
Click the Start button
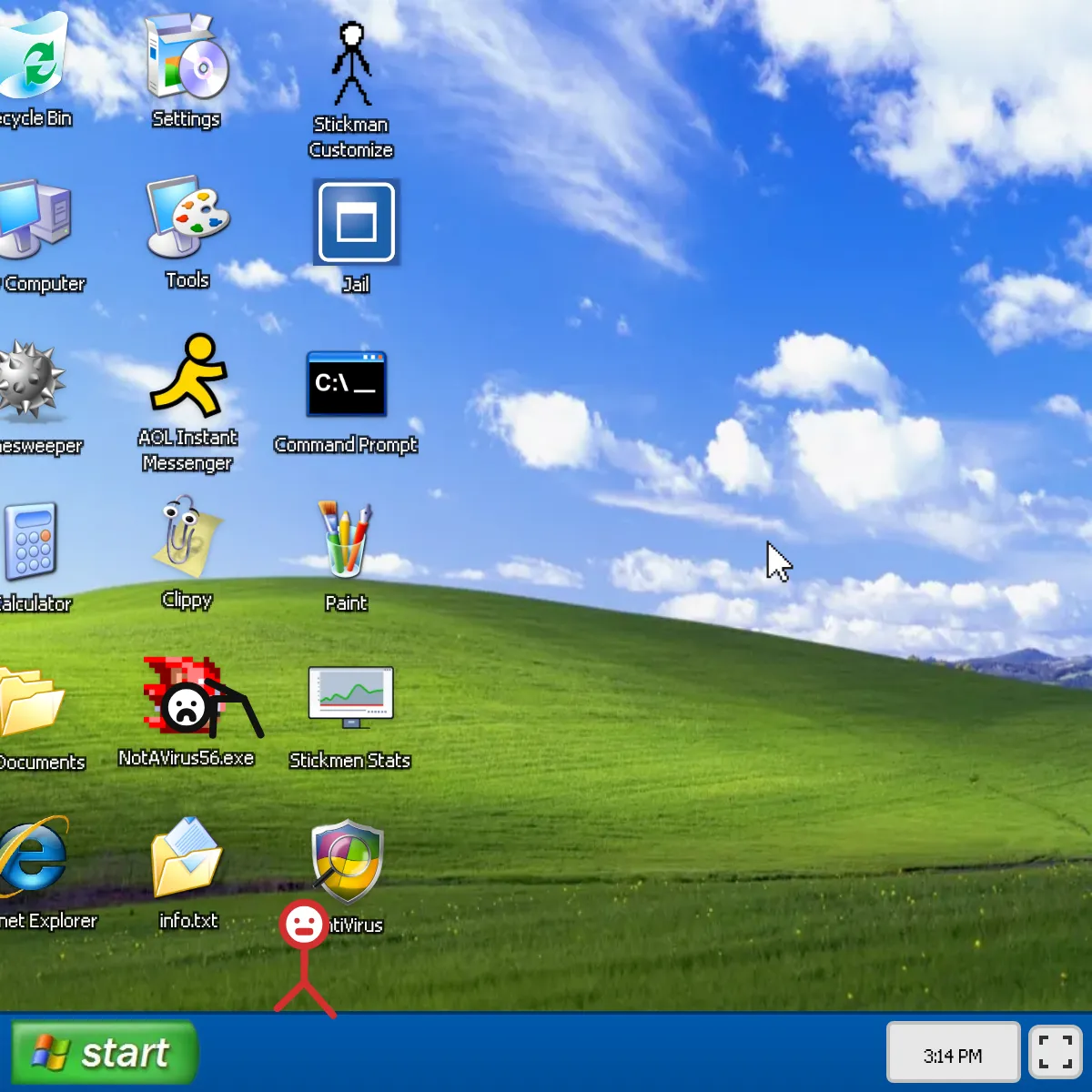[105, 1053]
